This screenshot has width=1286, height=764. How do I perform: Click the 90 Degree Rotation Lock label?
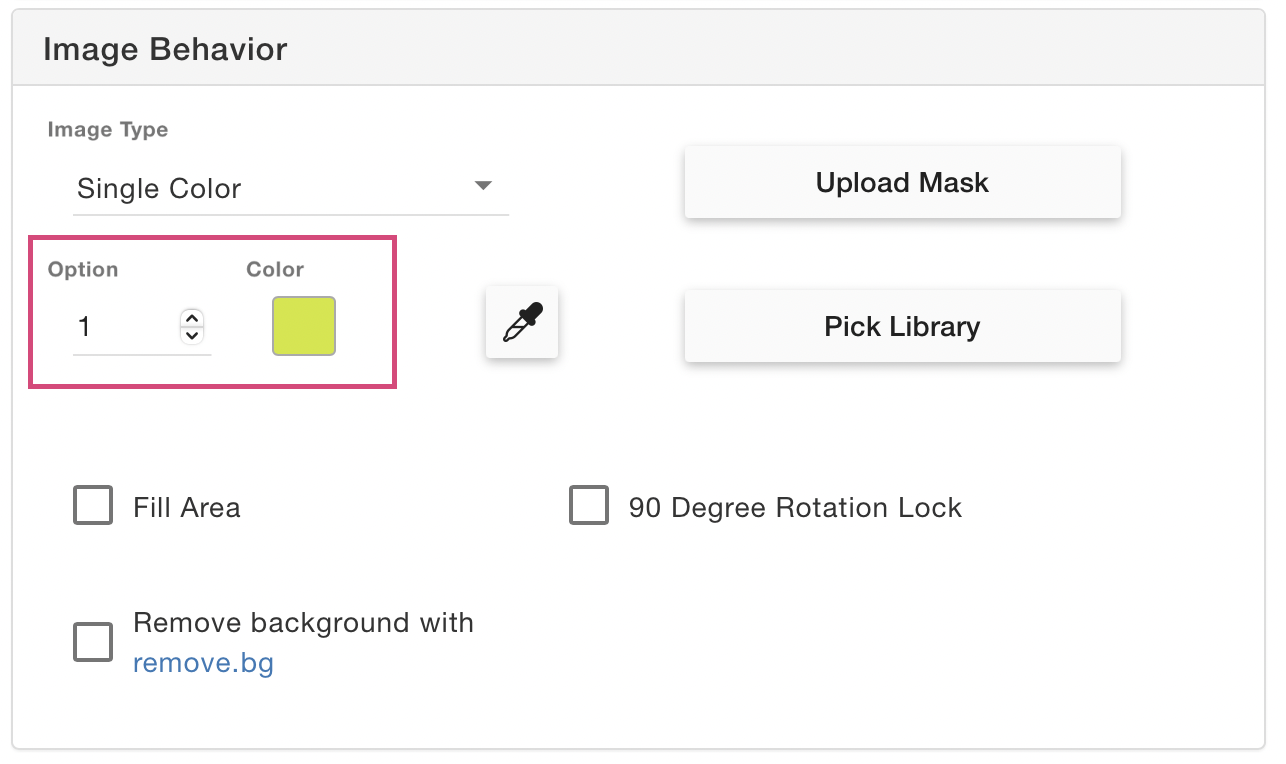(795, 508)
